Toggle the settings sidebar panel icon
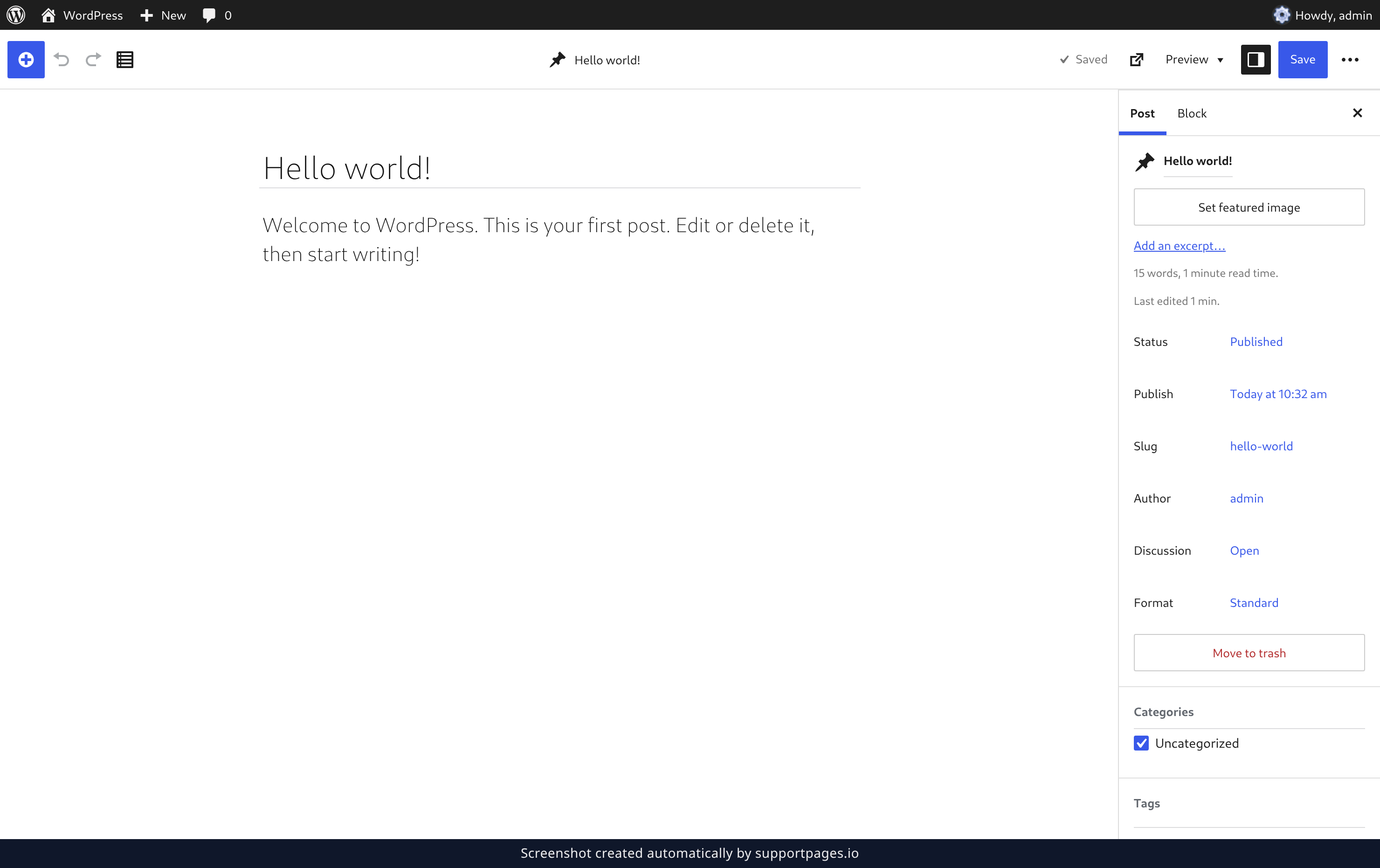 point(1256,60)
